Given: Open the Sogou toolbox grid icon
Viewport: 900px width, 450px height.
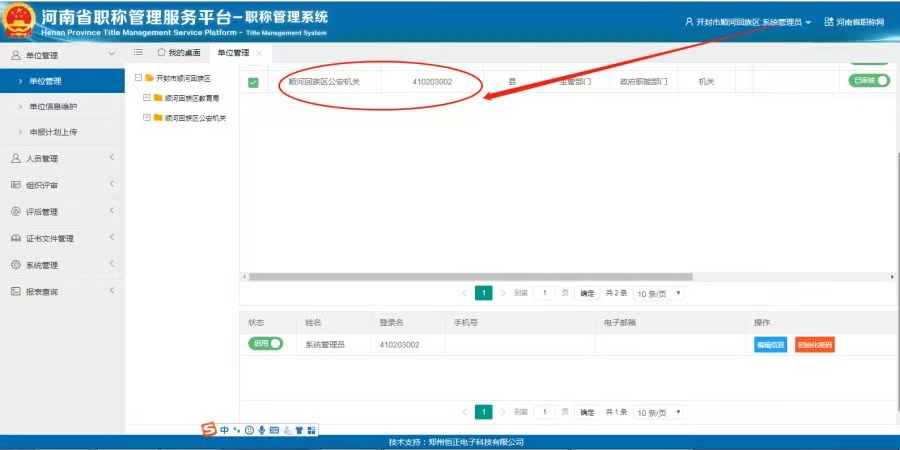Looking at the screenshot, I should tap(312, 430).
